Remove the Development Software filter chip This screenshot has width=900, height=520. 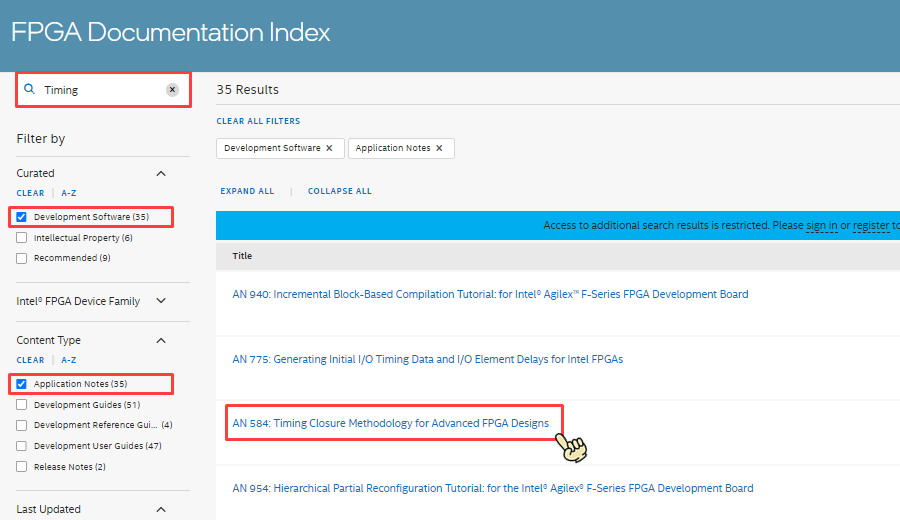(329, 148)
